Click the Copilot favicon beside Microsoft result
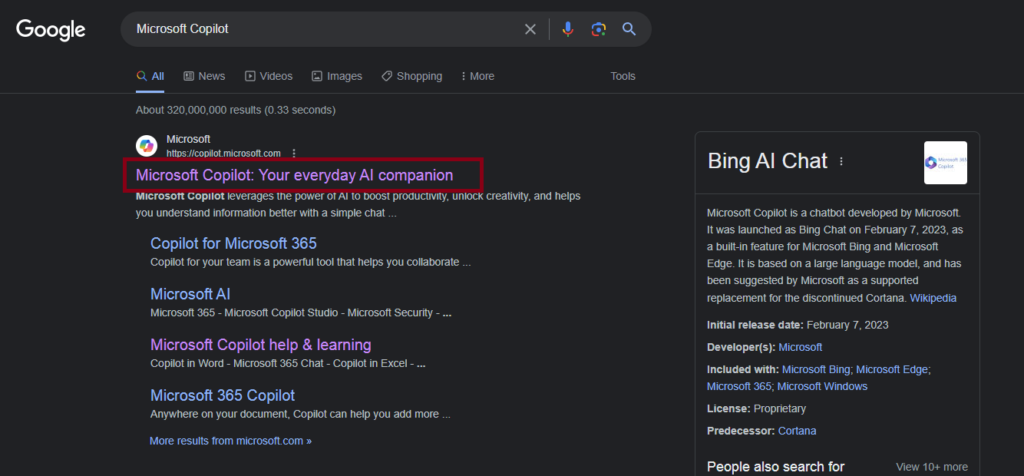 click(147, 146)
